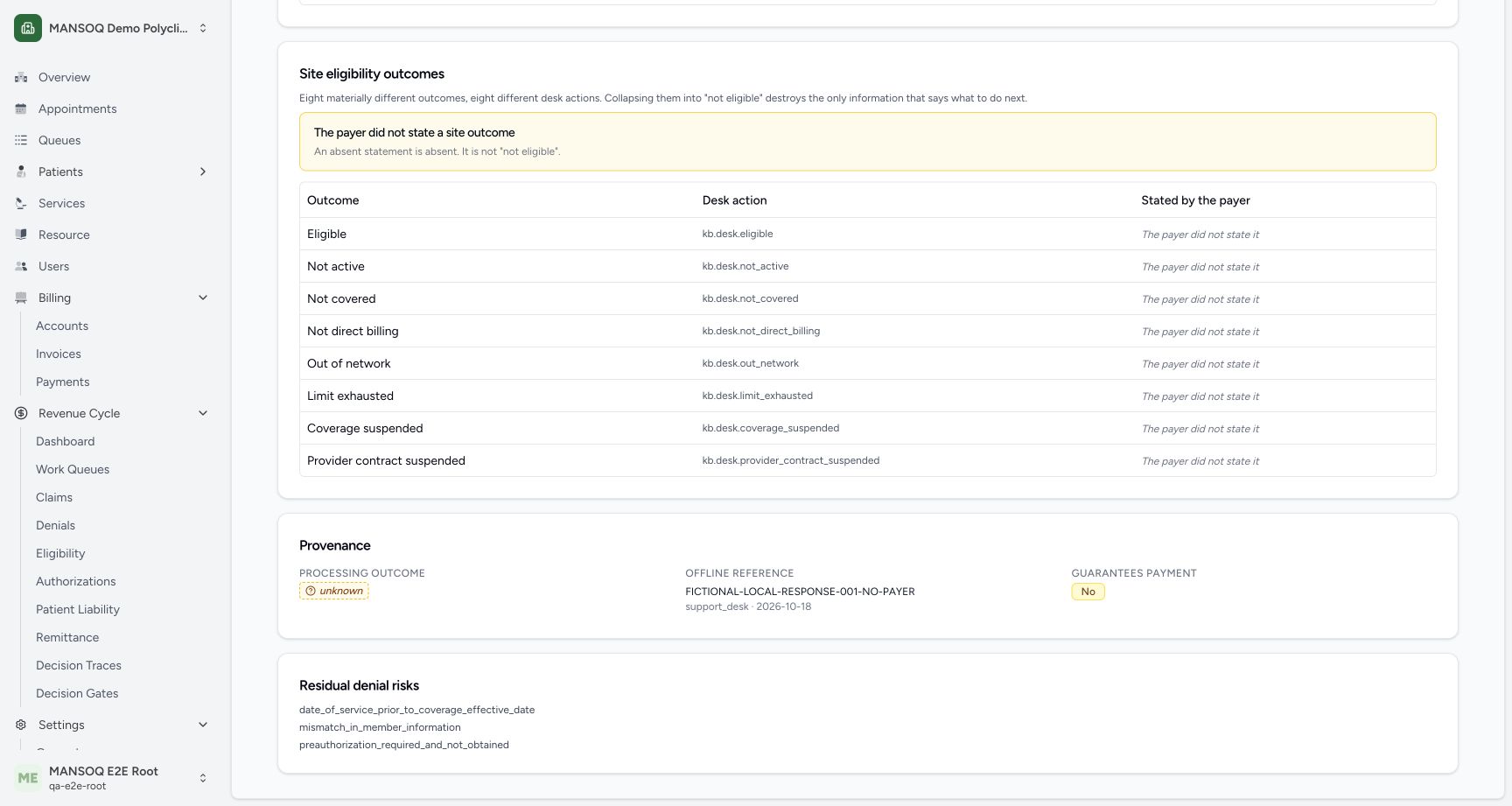This screenshot has width=1512, height=806.
Task: Click 'Outcome' column header
Action: (x=333, y=200)
